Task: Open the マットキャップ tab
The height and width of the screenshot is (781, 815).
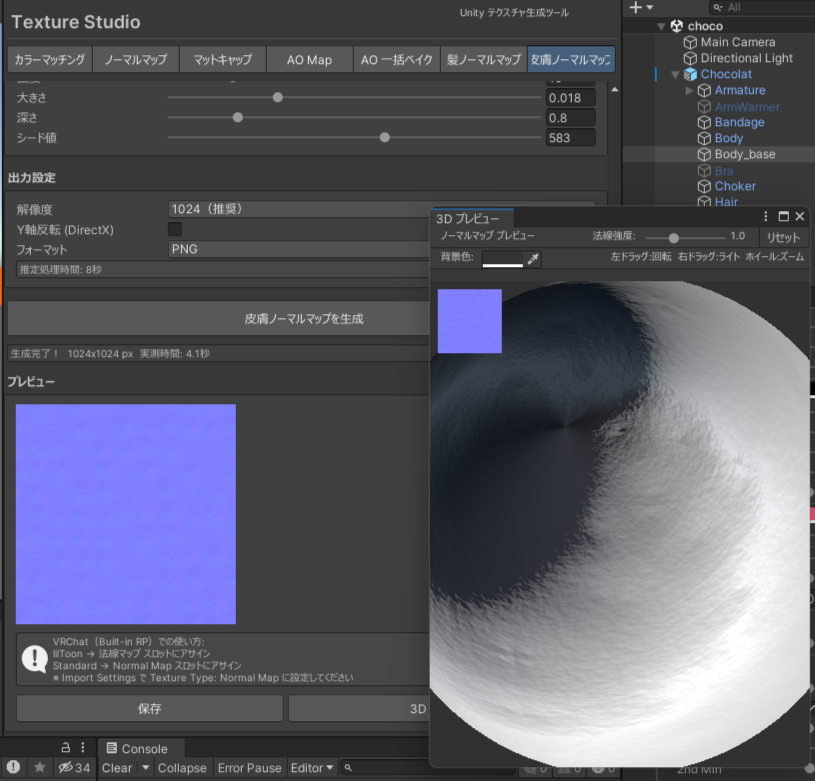Action: (223, 59)
